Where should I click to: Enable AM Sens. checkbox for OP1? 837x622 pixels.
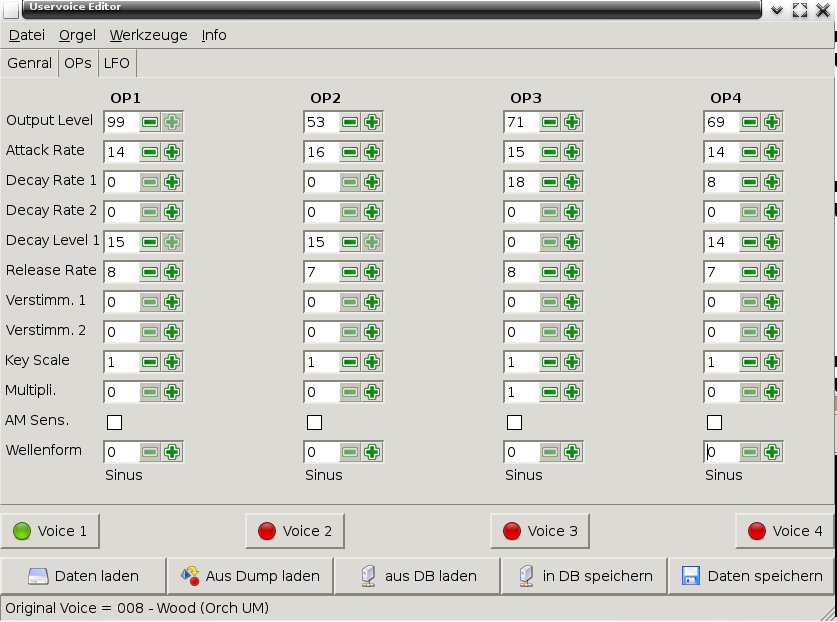pos(114,422)
